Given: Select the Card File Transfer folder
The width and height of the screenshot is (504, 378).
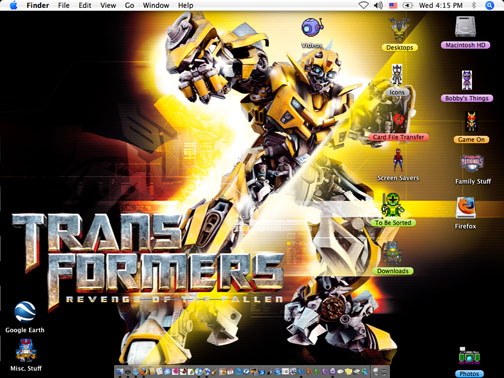Looking at the screenshot, I should click(399, 122).
